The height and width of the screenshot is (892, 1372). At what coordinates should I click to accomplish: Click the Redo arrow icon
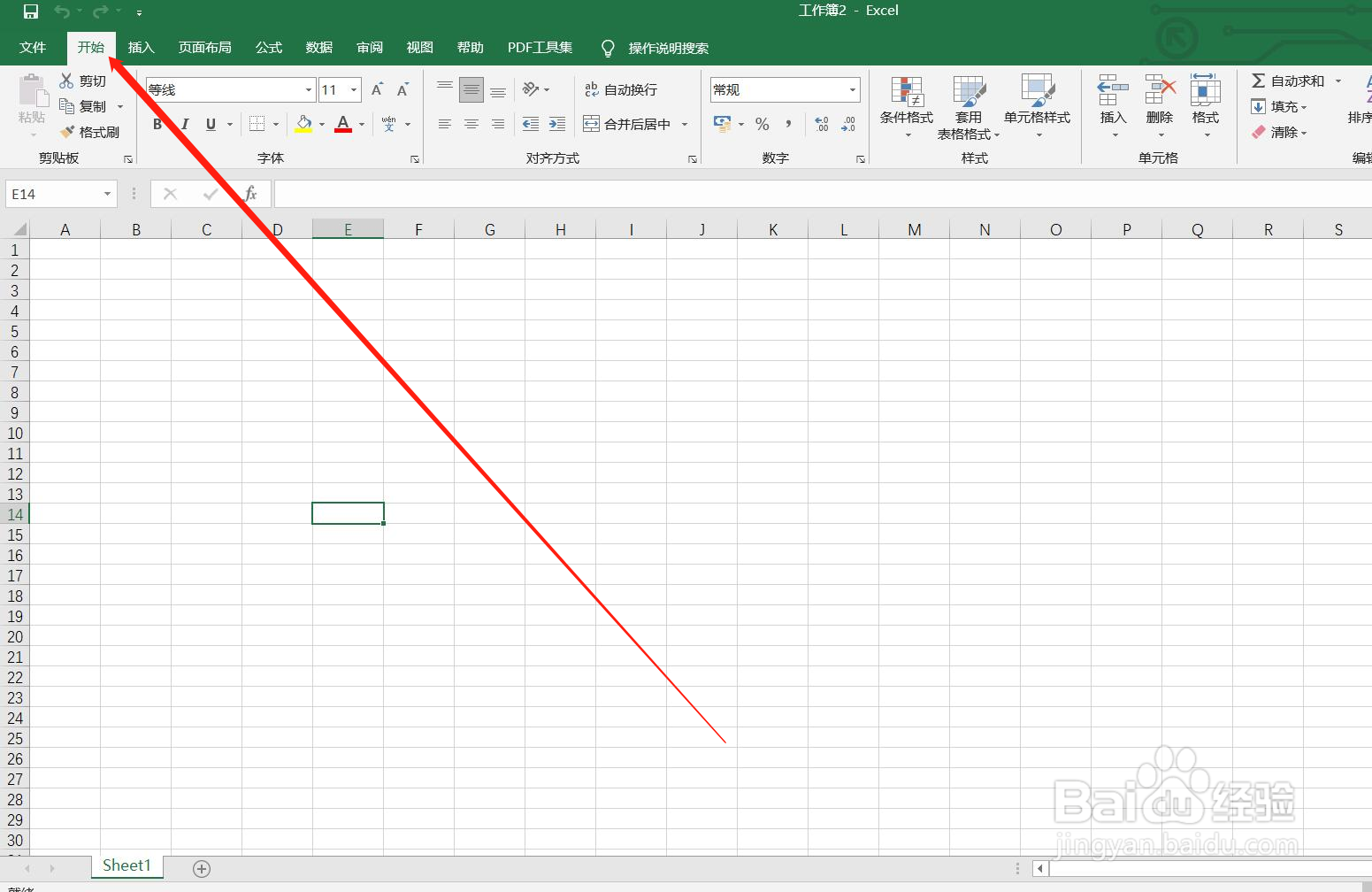click(x=101, y=12)
